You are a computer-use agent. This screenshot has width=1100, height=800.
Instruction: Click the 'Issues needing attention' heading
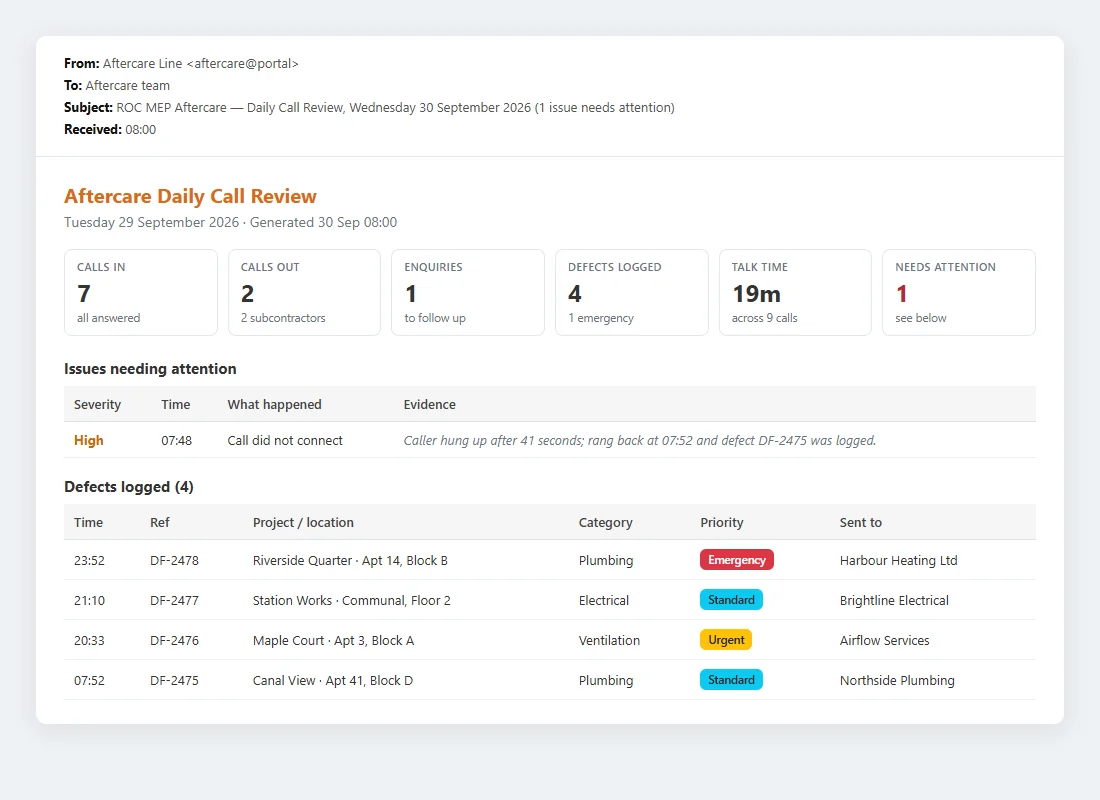tap(150, 368)
